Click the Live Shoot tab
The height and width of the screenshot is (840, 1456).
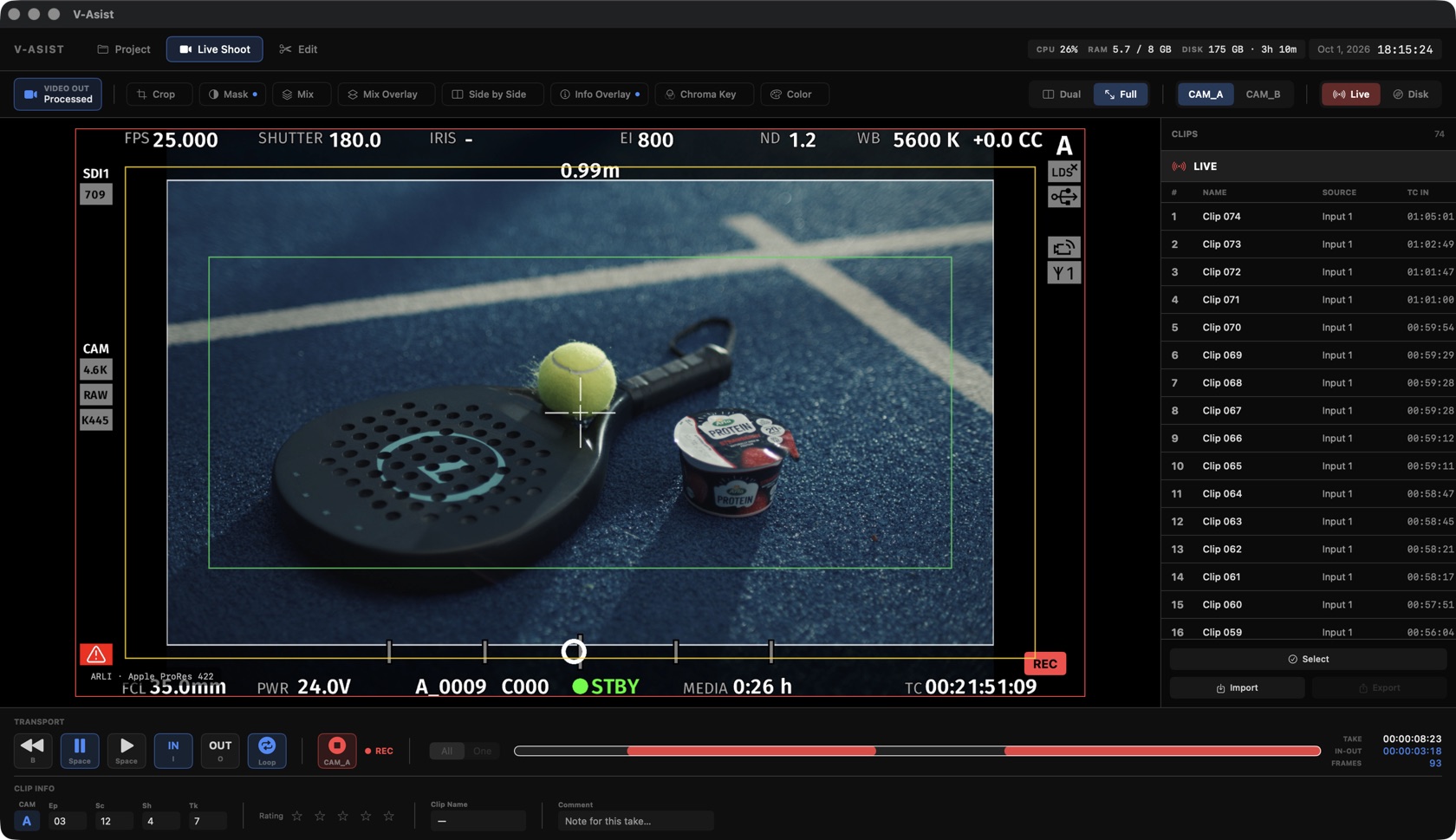point(215,49)
